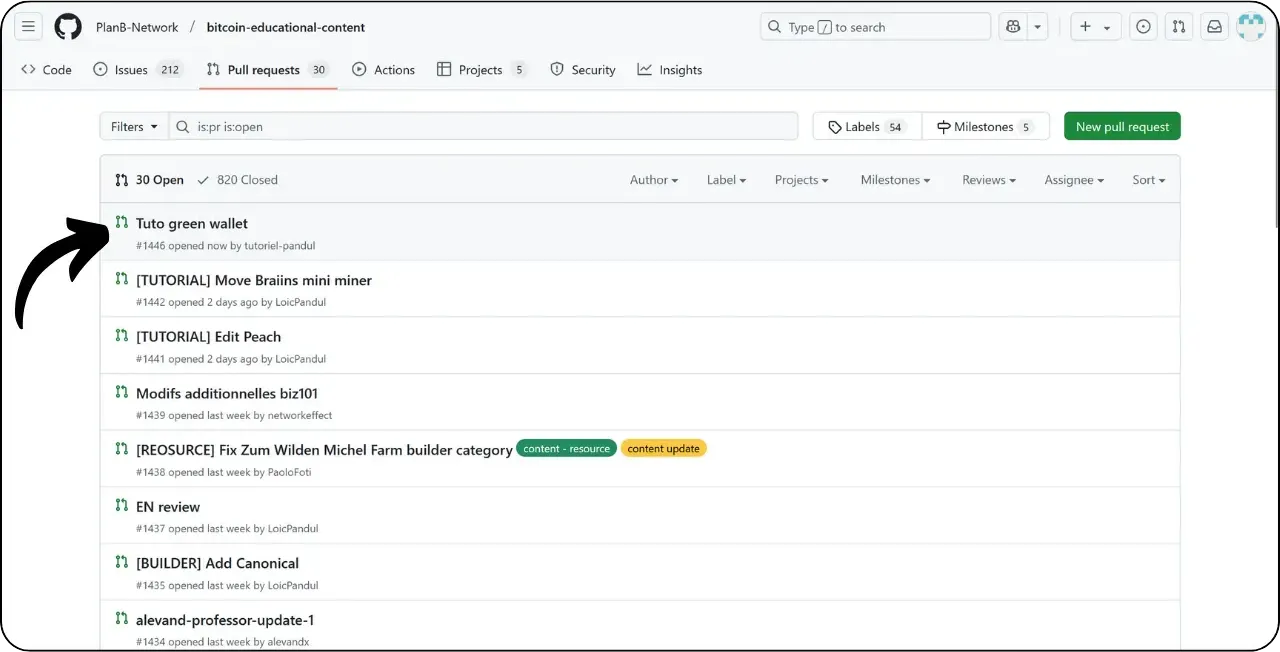Click your profile avatar picture

[x=1250, y=27]
